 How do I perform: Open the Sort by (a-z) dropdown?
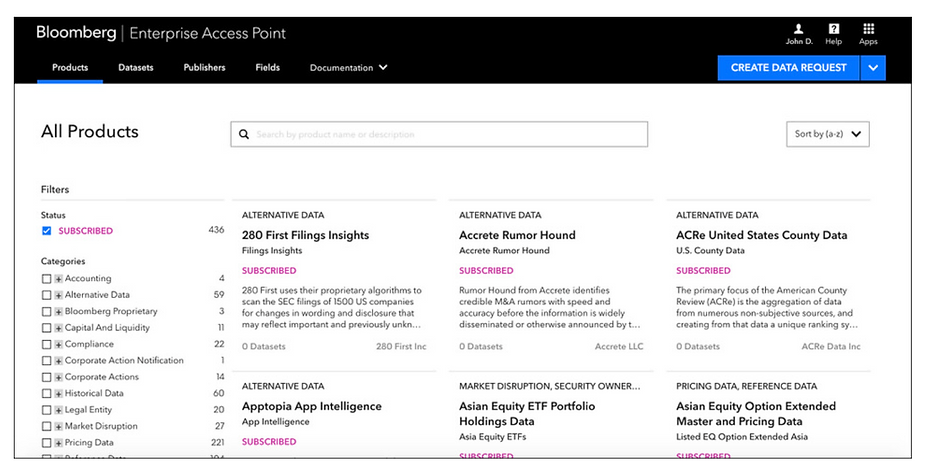point(828,134)
